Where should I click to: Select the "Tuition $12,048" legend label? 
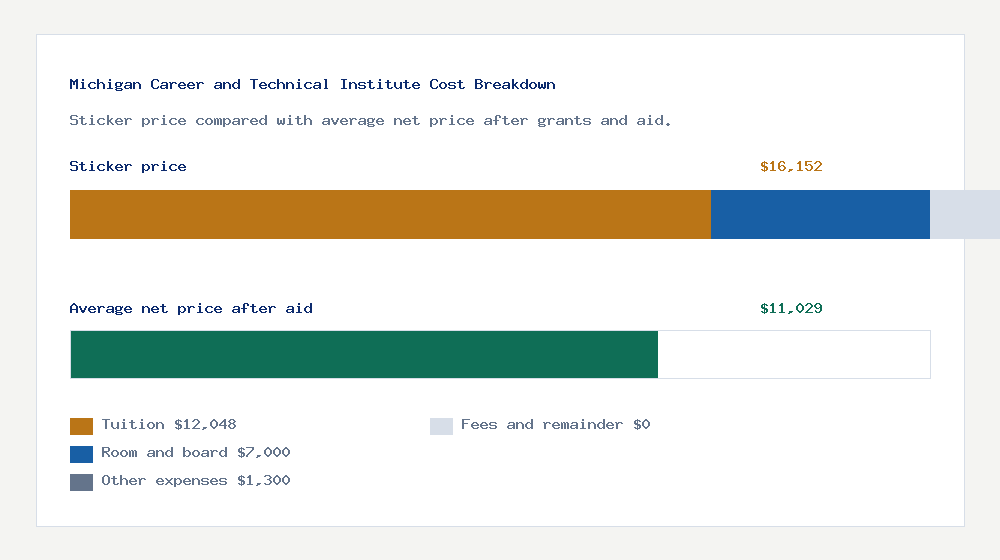169,425
